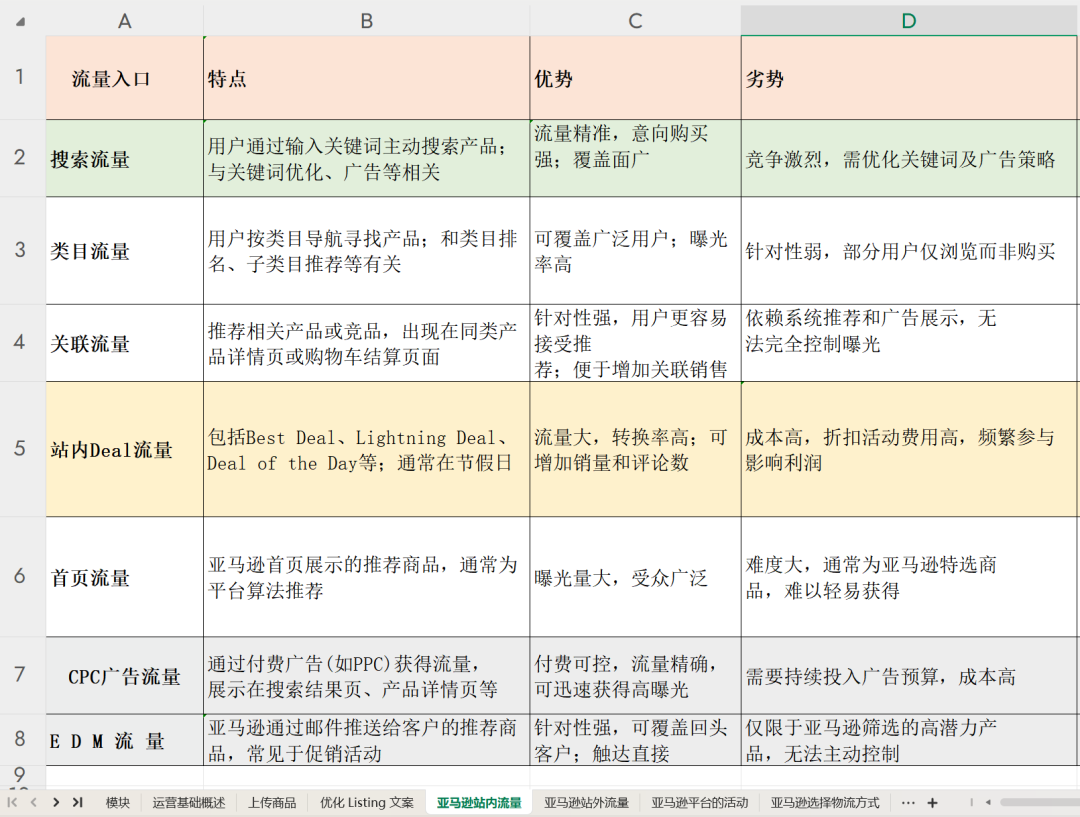The image size is (1080, 817).
Task: Select row 1 header
Action: (21, 77)
